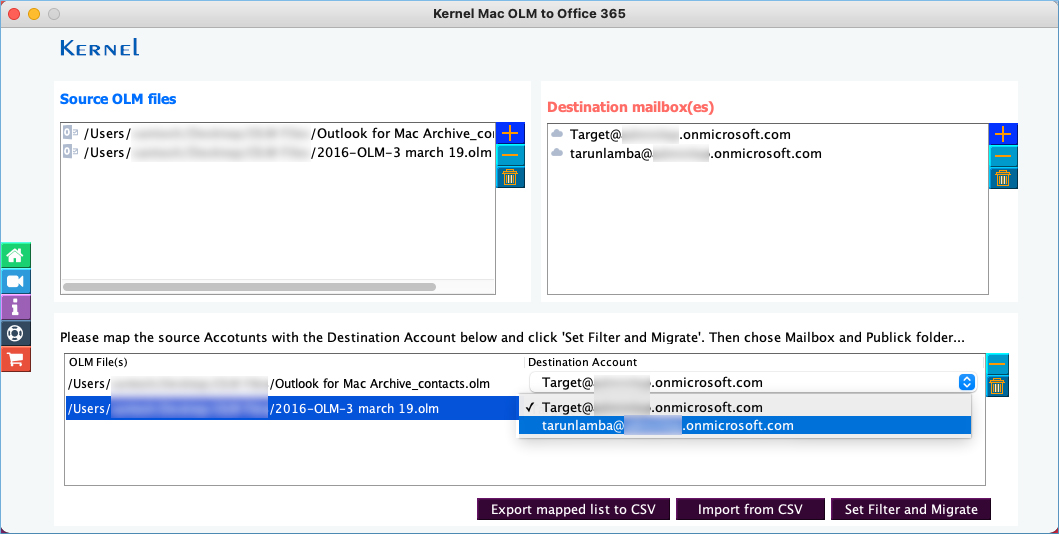Image resolution: width=1059 pixels, height=534 pixels.
Task: Click Export mapped list to CSV
Action: click(x=573, y=509)
